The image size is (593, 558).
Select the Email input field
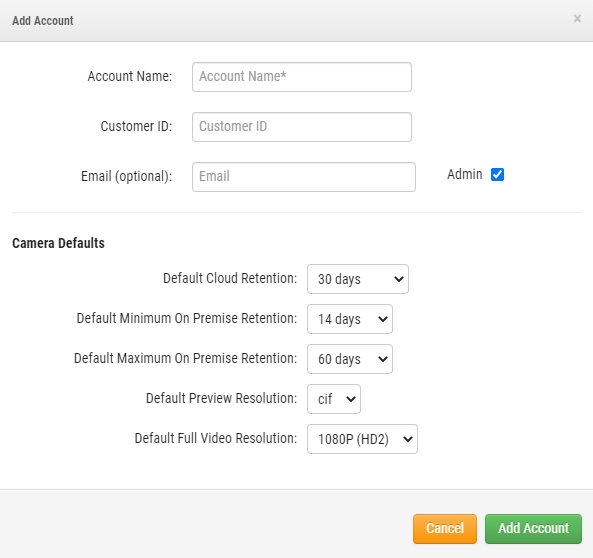click(x=304, y=177)
